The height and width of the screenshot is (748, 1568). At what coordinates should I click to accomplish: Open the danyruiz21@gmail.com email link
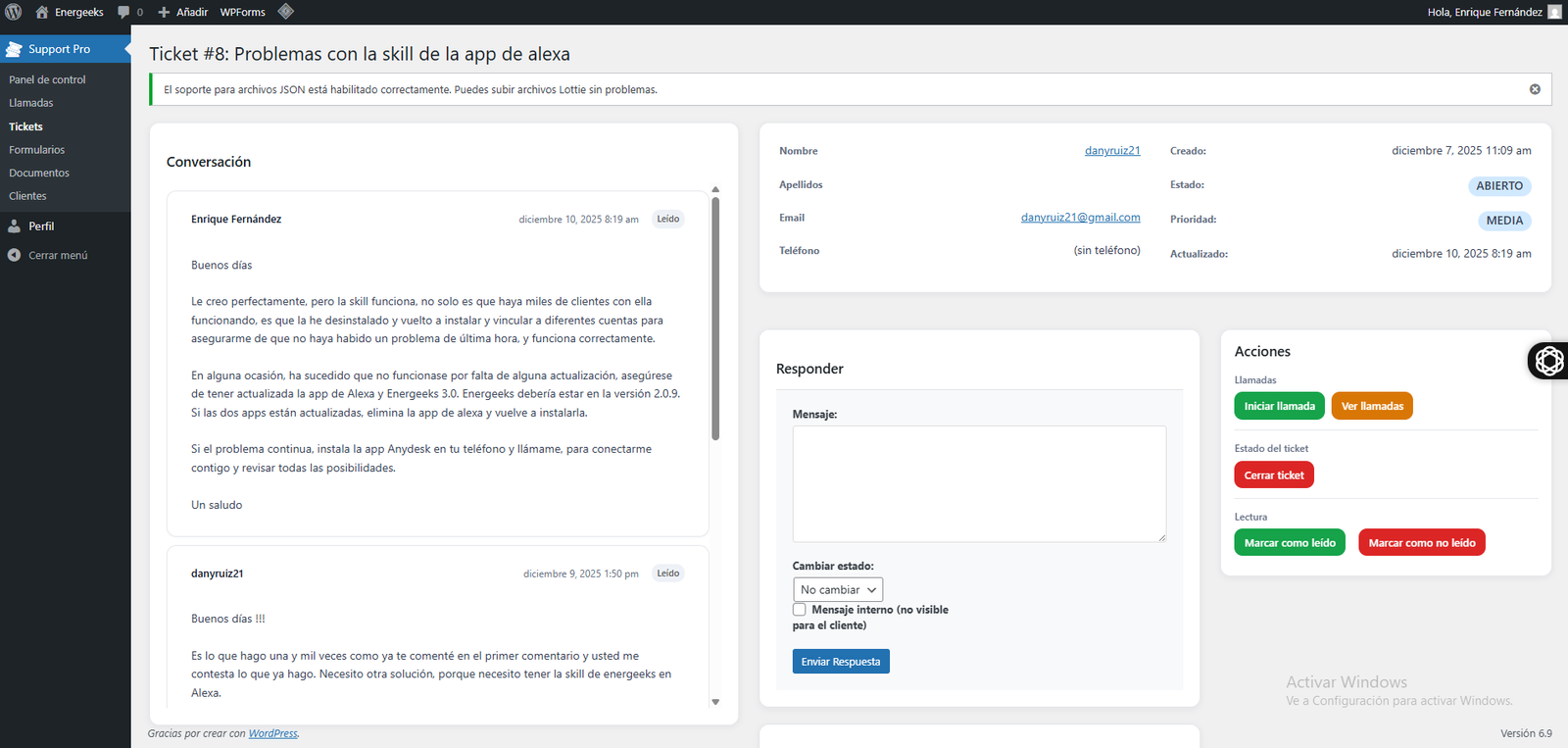(x=1080, y=218)
